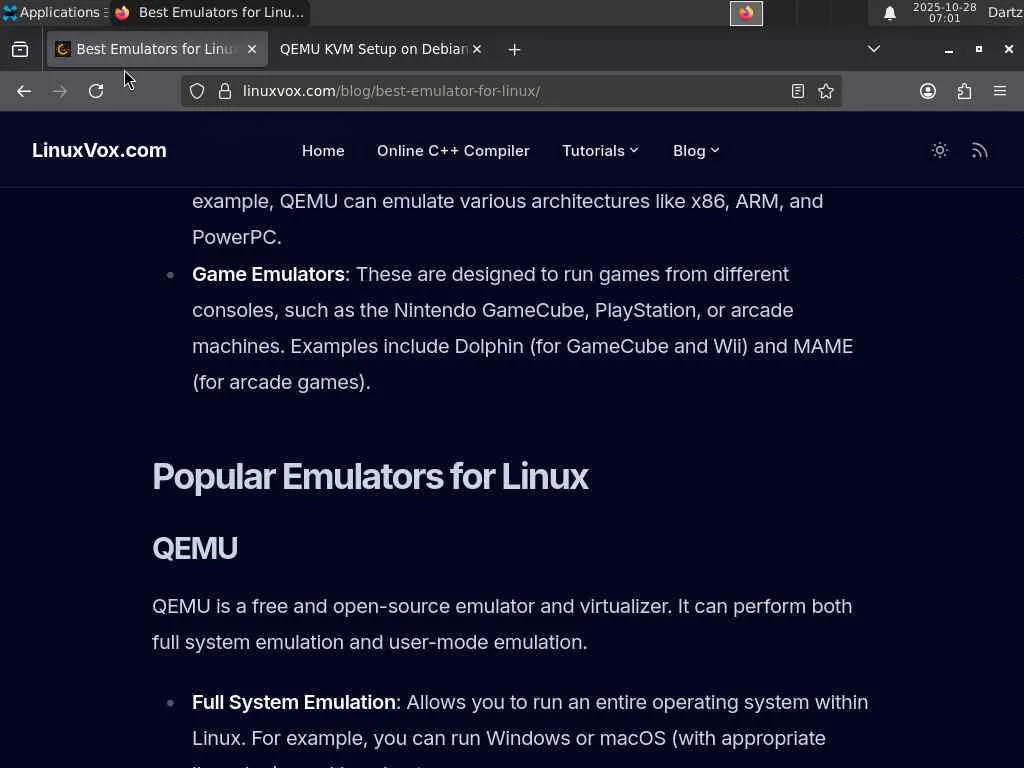Click the QEMU section heading

[x=195, y=549]
